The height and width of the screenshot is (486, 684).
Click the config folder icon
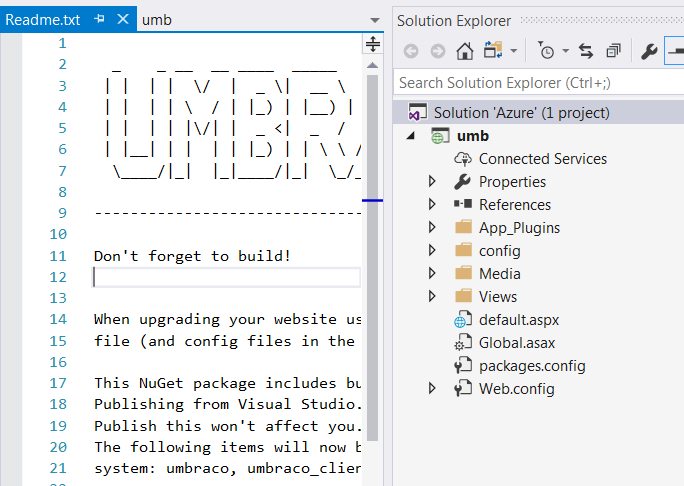463,250
